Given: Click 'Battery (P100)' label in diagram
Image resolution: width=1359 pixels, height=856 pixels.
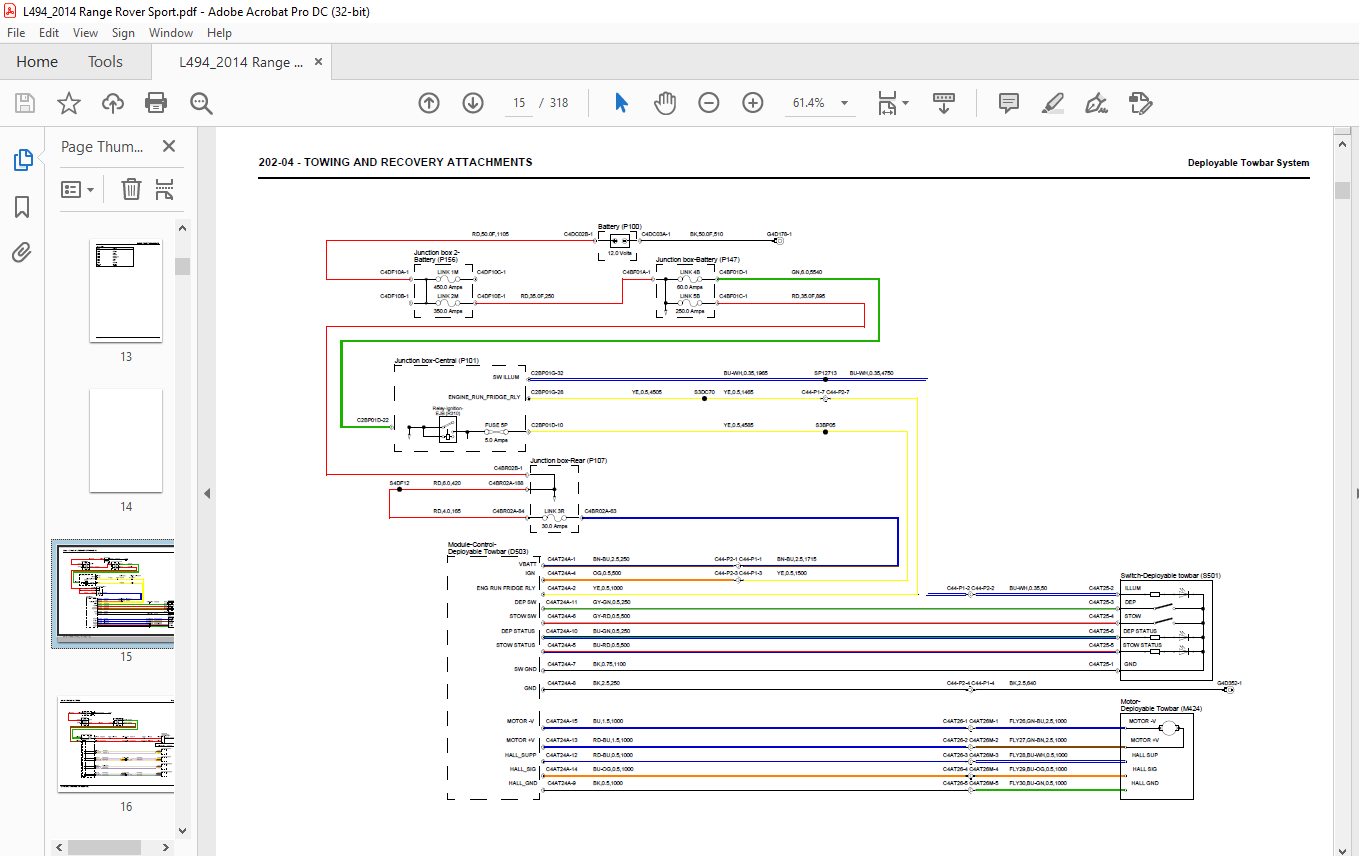Looking at the screenshot, I should (619, 226).
